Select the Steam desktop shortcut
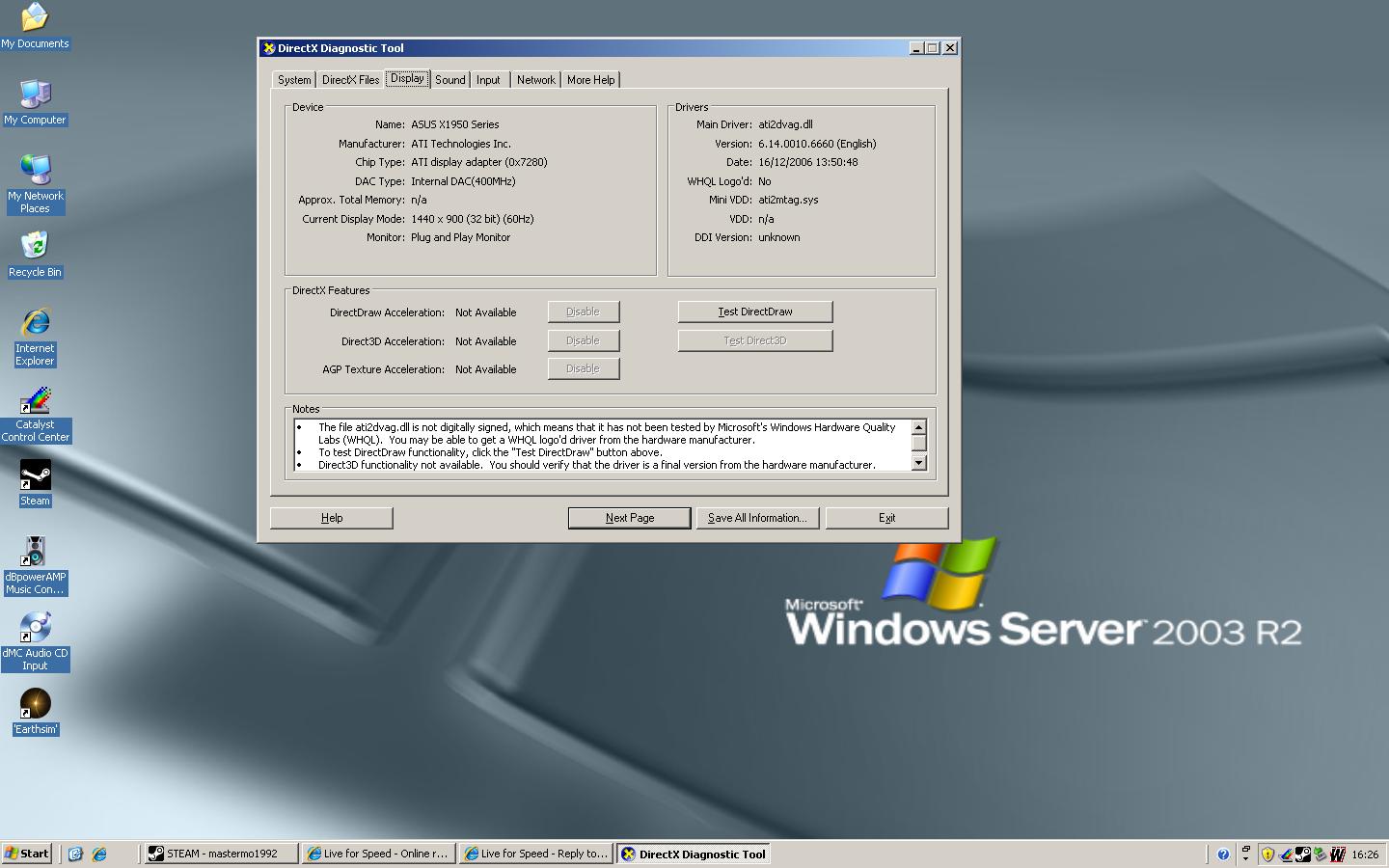Image resolution: width=1389 pixels, height=868 pixels. [x=35, y=483]
